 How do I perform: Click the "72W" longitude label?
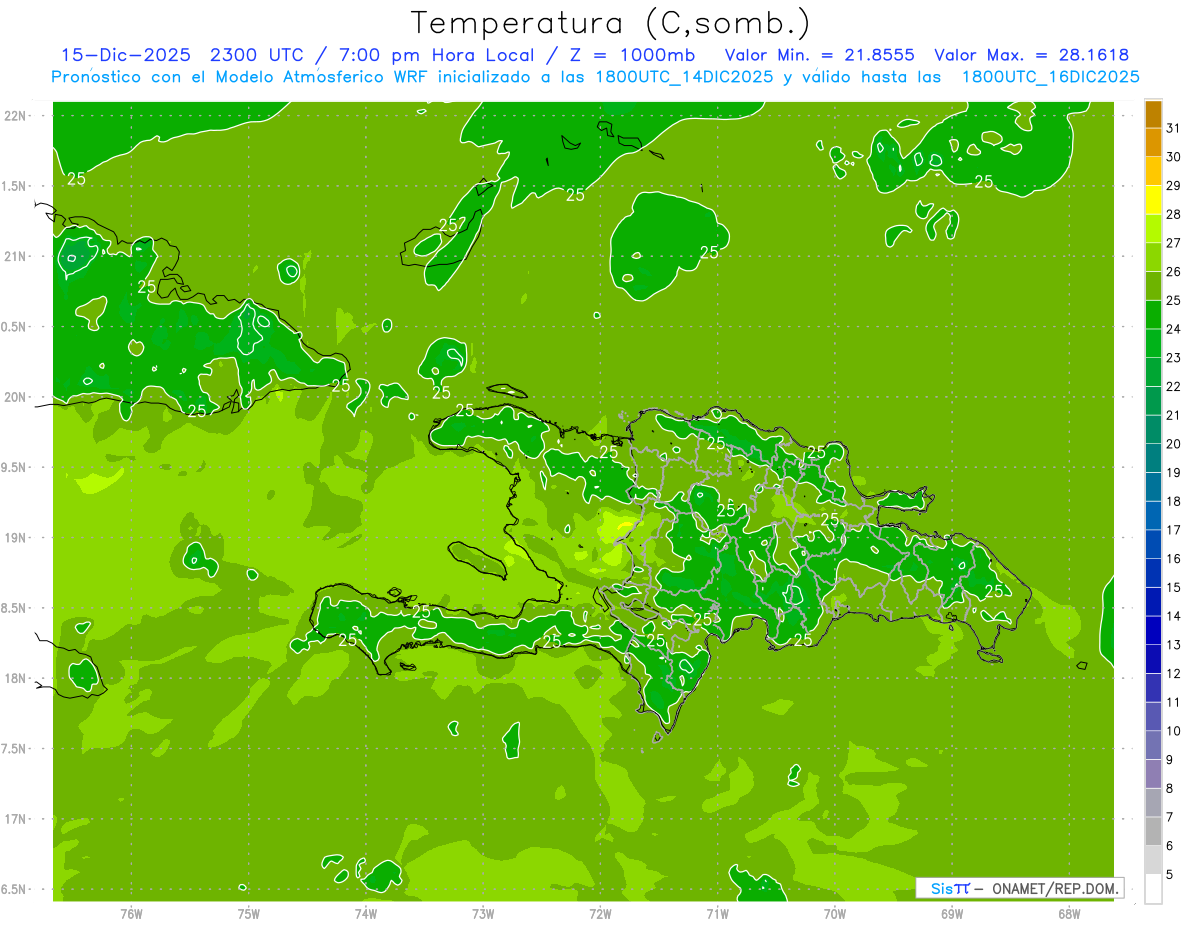click(x=600, y=913)
